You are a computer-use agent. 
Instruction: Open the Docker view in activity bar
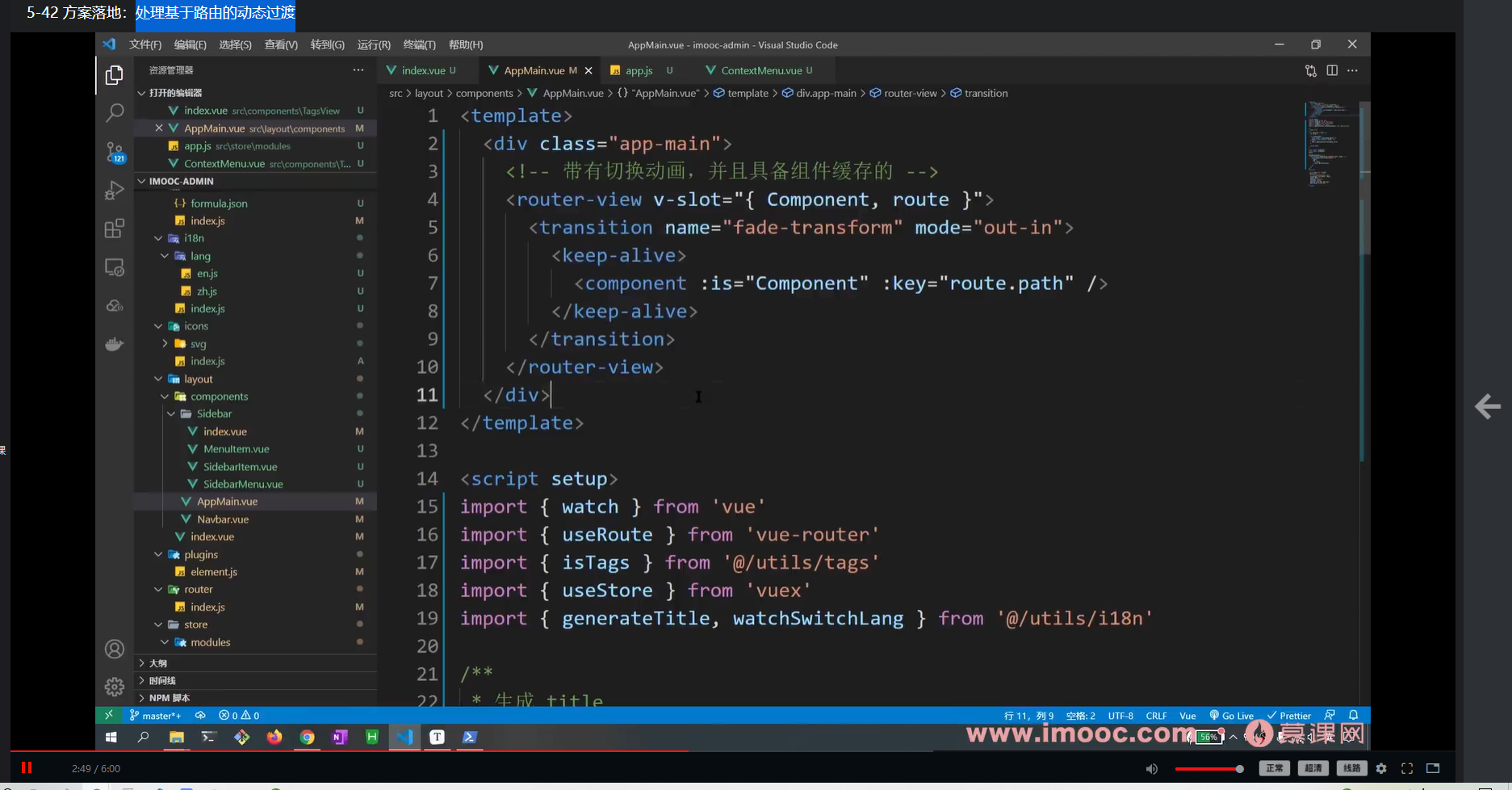(x=115, y=344)
